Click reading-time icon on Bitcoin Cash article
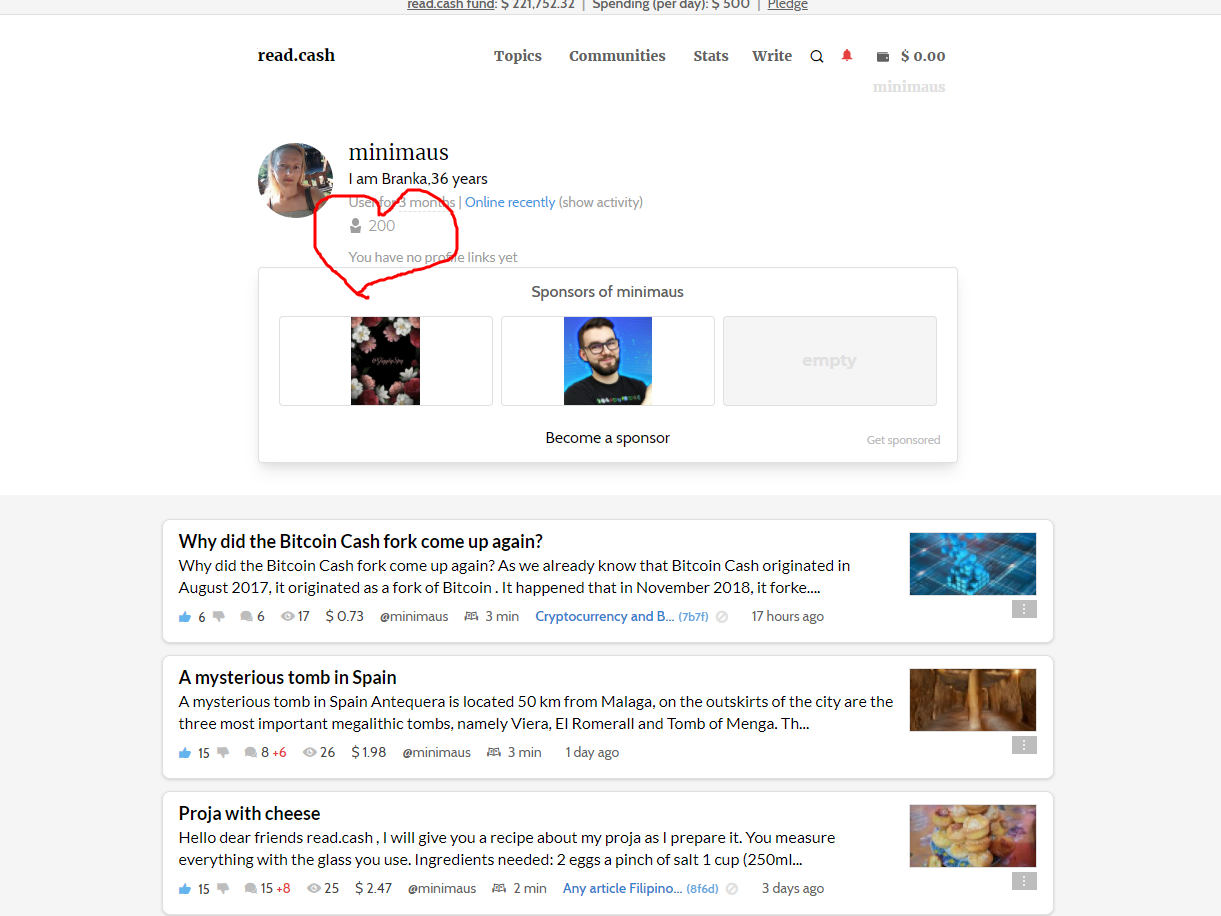 472,617
